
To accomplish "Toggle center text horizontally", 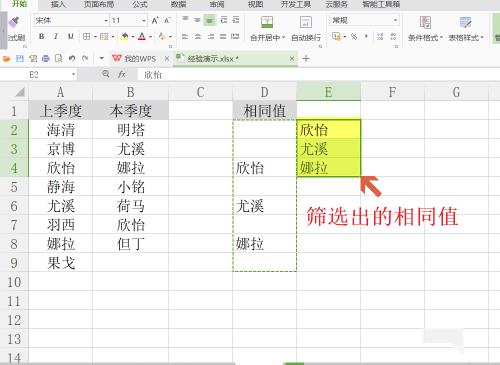I will click(x=198, y=36).
